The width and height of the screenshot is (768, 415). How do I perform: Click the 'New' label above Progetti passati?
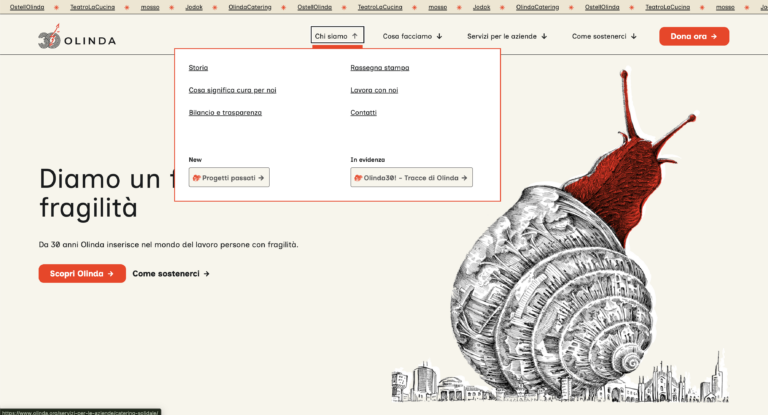coord(195,160)
